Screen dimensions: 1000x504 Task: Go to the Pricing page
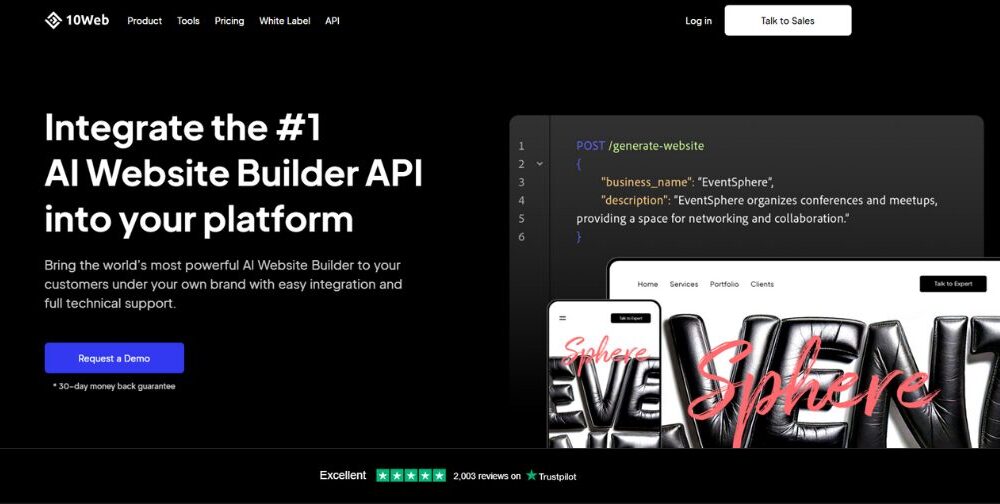pyautogui.click(x=229, y=21)
